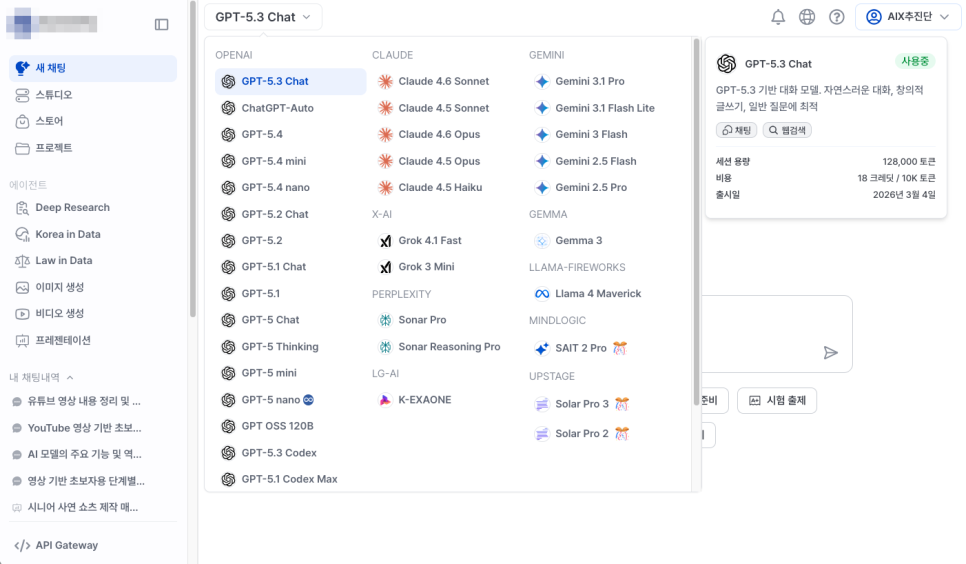Open chat '유튜브 영상 내용 정리 및 ...'

pos(84,401)
